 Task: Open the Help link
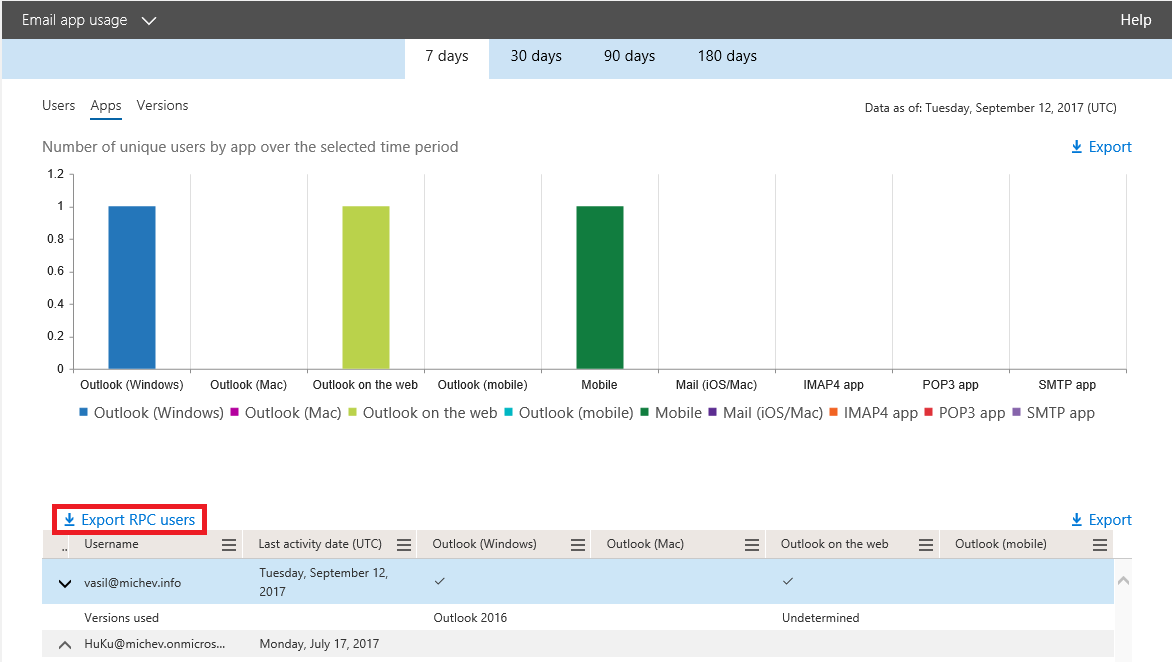(1135, 20)
